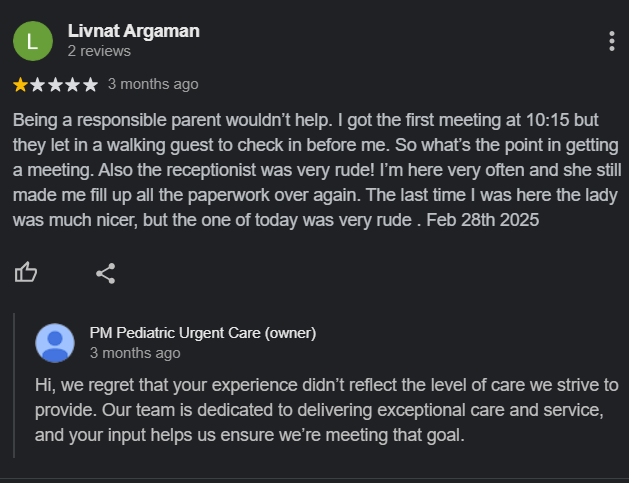Click the fifth gray rating star
The image size is (629, 483).
coord(90,85)
